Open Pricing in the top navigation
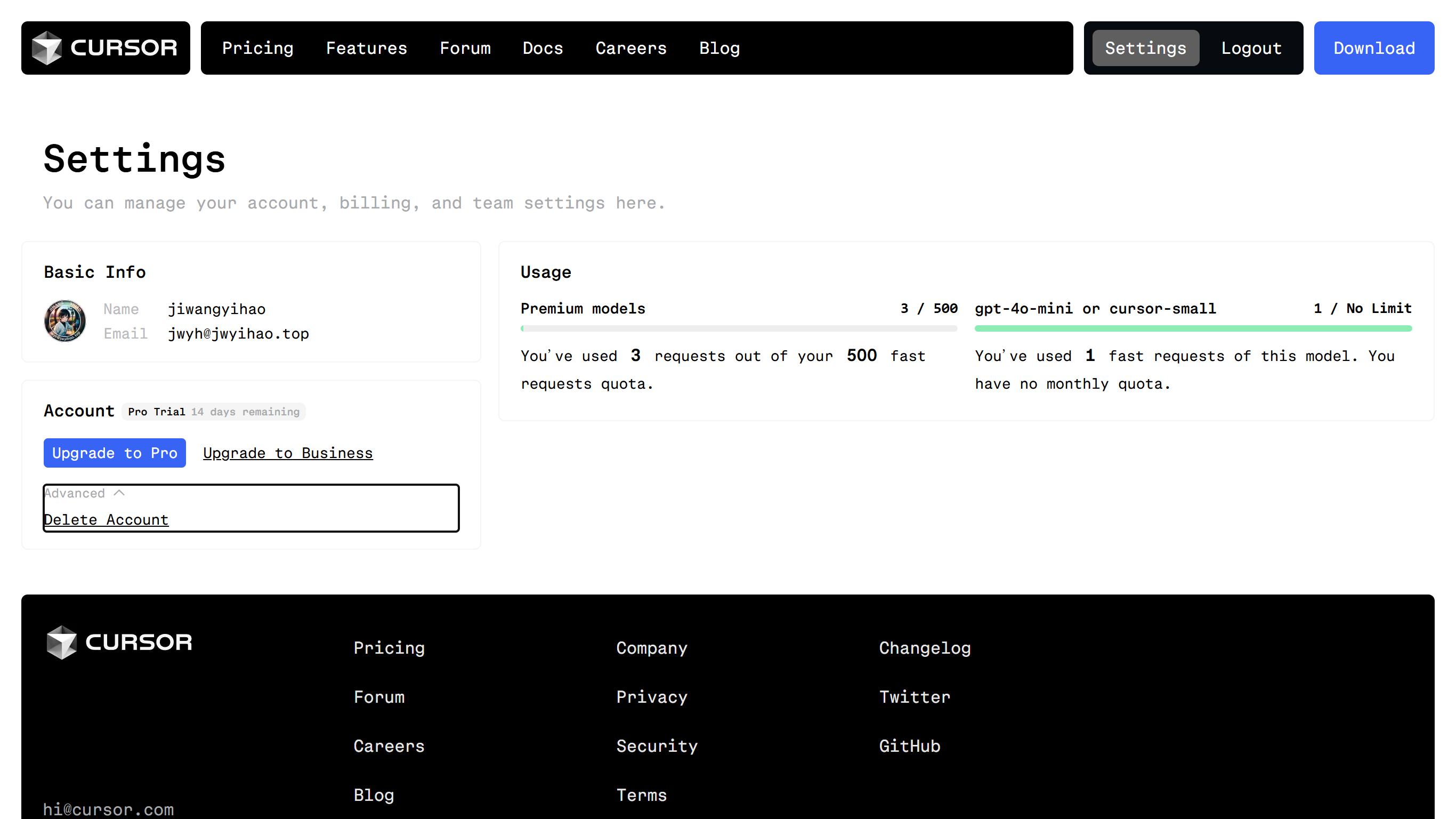 click(258, 48)
